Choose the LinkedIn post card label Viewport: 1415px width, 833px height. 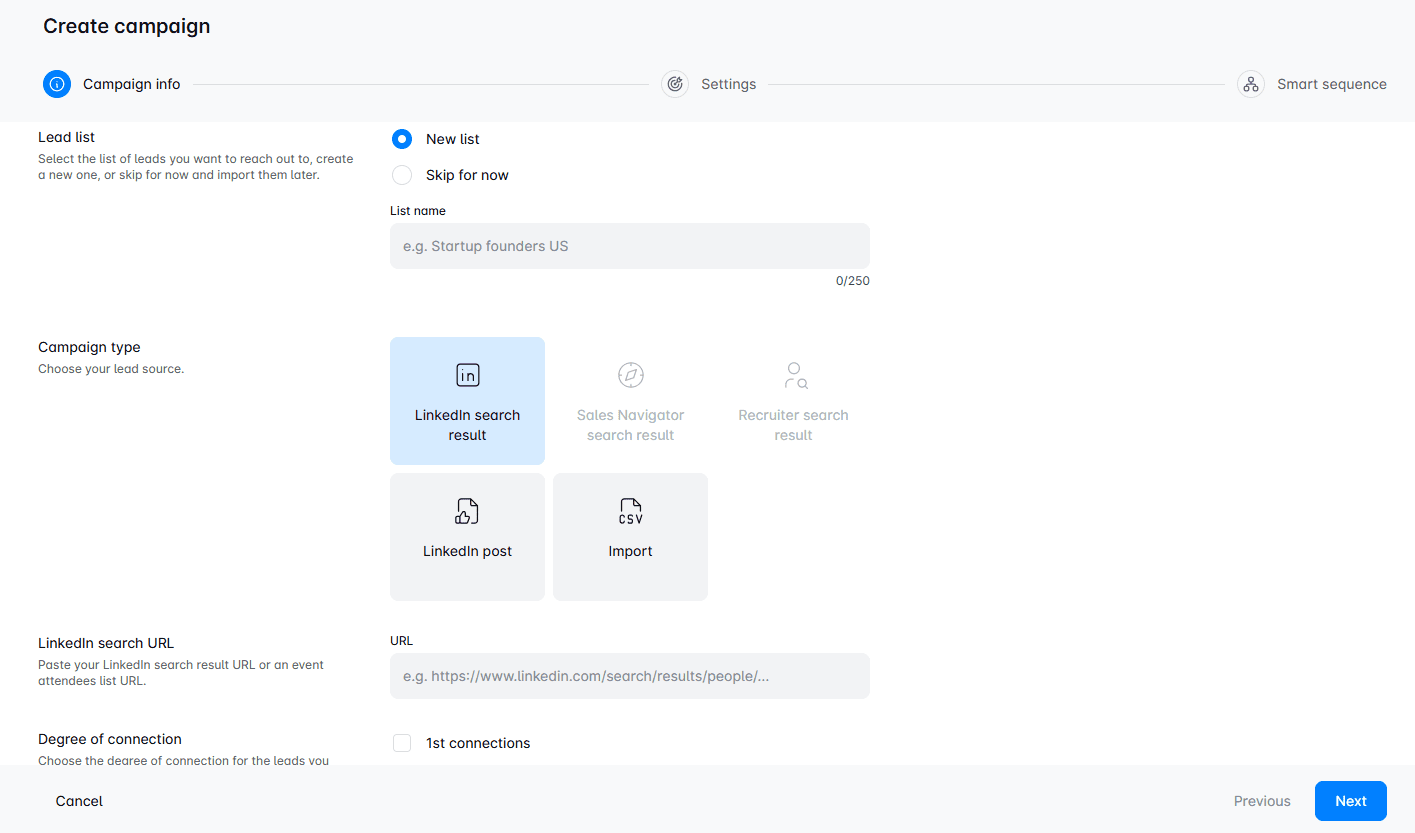click(x=467, y=551)
